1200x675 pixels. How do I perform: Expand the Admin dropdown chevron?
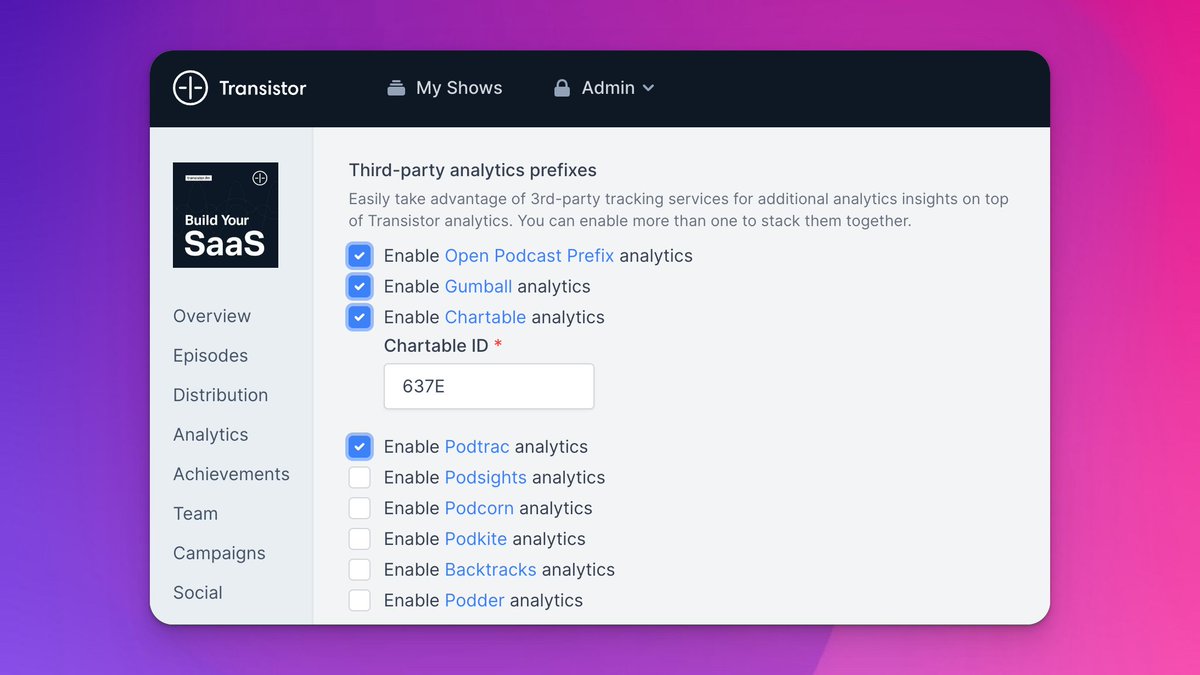[648, 88]
